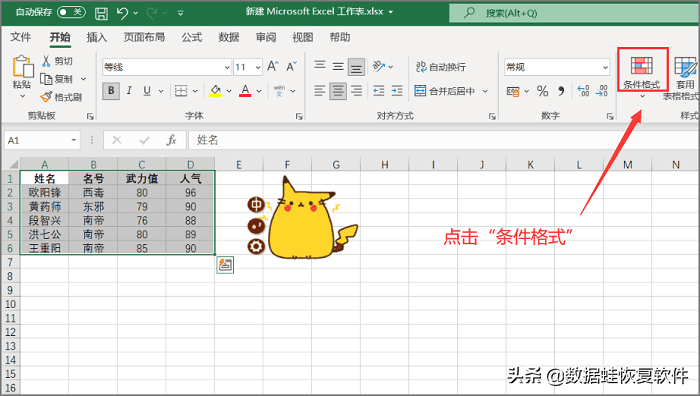Click the Undo arrow icon
The image size is (700, 396).
(122, 13)
